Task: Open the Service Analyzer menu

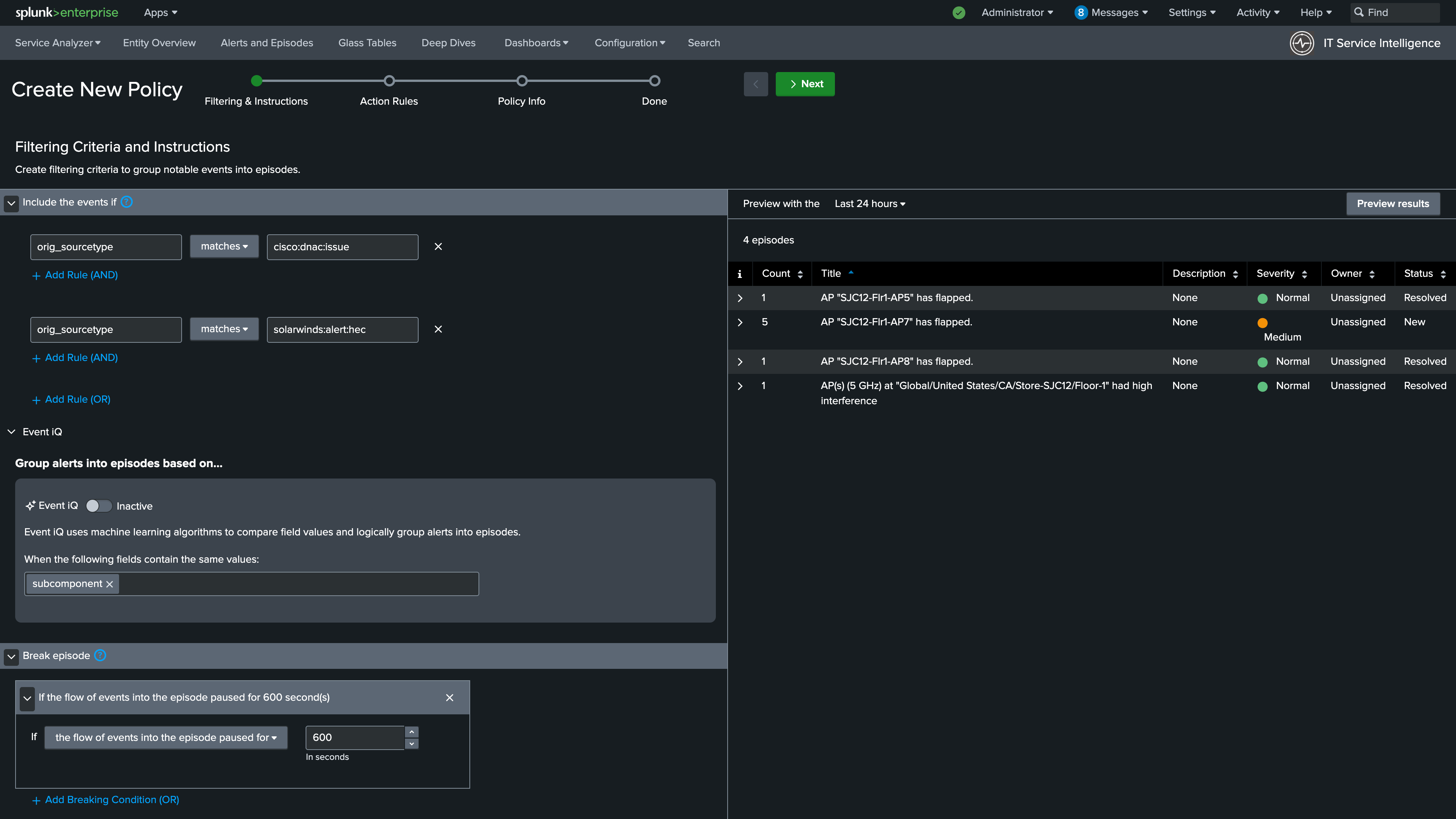Action: pyautogui.click(x=58, y=43)
